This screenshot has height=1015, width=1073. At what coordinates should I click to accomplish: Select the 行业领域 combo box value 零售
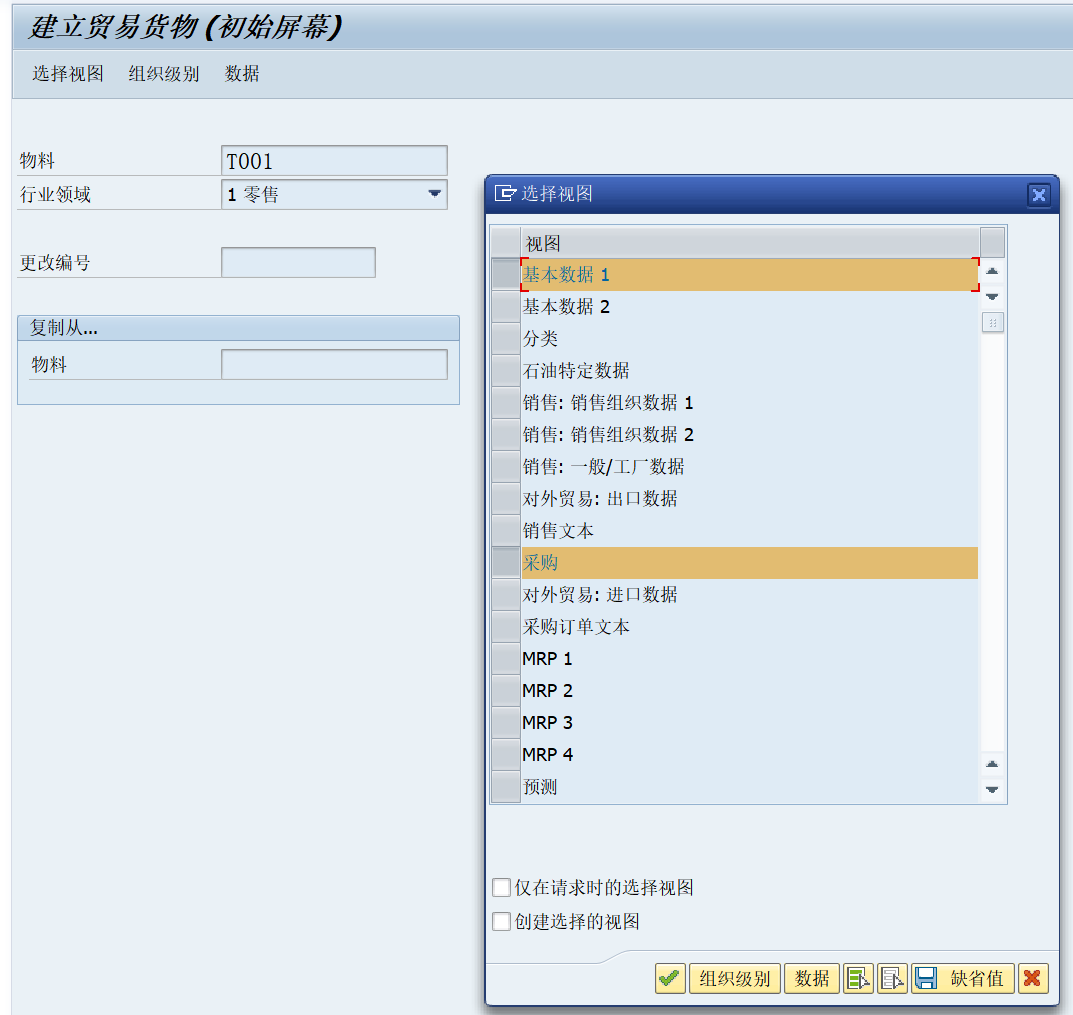[x=334, y=194]
